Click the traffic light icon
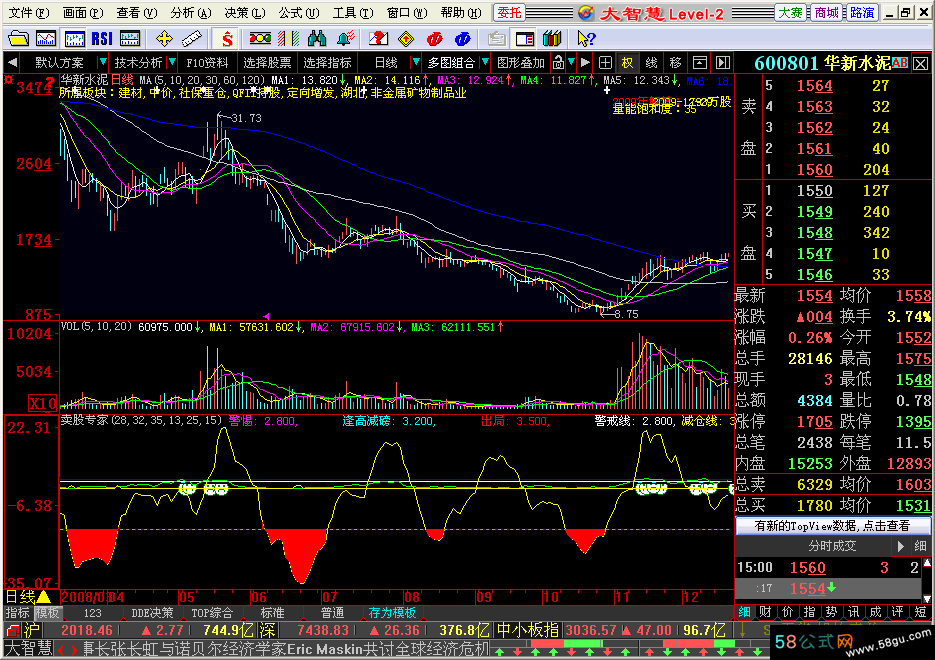The height and width of the screenshot is (660, 935). tap(261, 39)
